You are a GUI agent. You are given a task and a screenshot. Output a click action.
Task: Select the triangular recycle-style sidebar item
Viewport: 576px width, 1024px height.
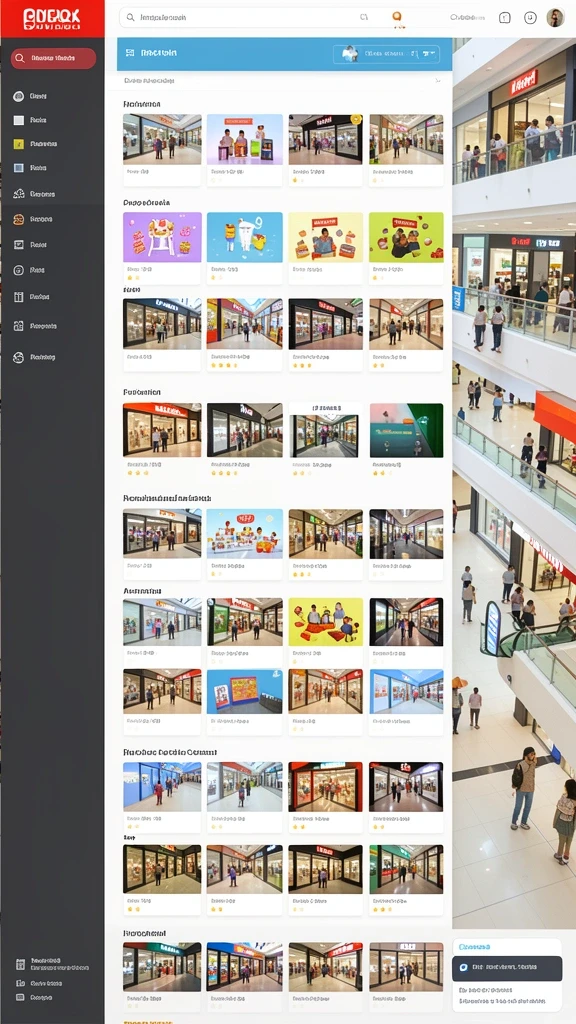click(19, 194)
